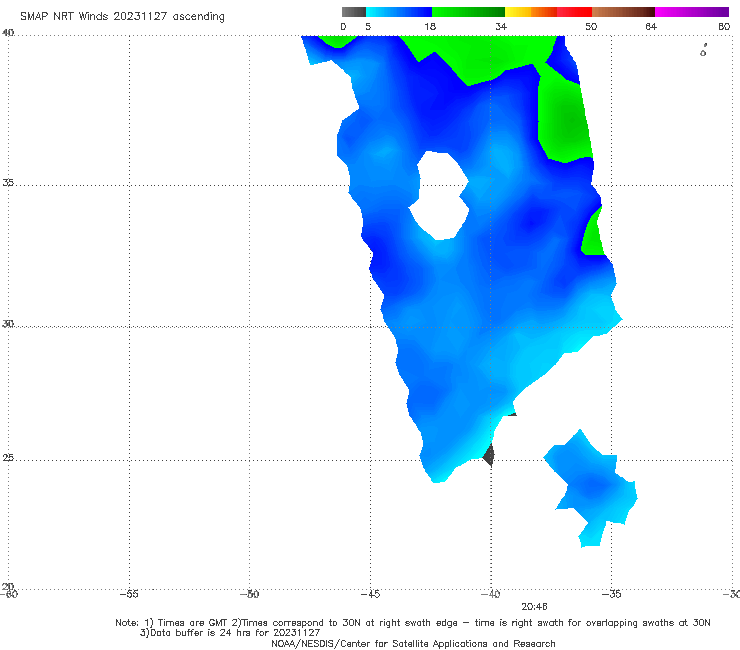Click the color scale label 64
This screenshot has width=740, height=650.
[651, 26]
